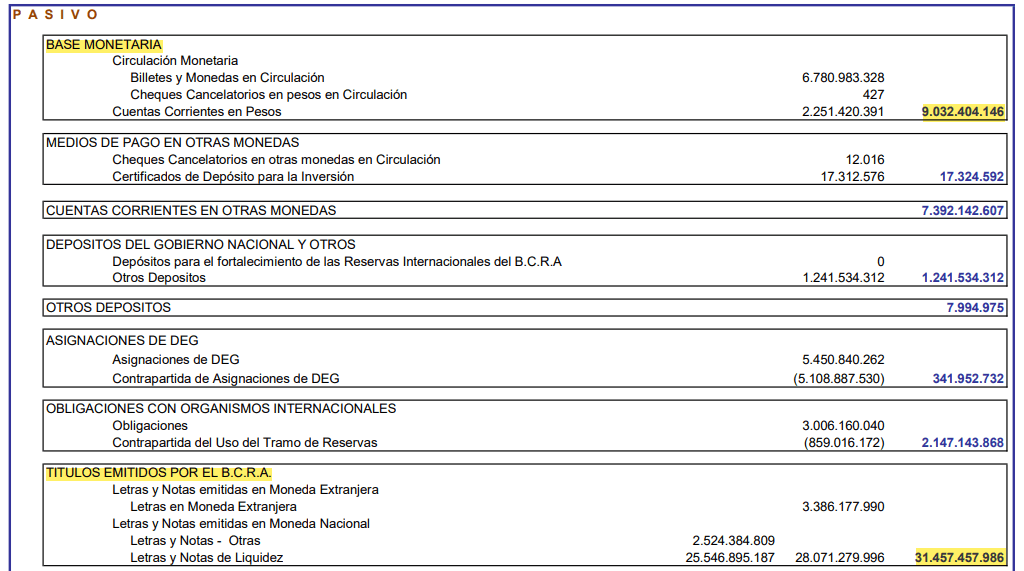1024x571 pixels.
Task: Click Cuentas Corrientes en Pesos label
Action: 197,112
